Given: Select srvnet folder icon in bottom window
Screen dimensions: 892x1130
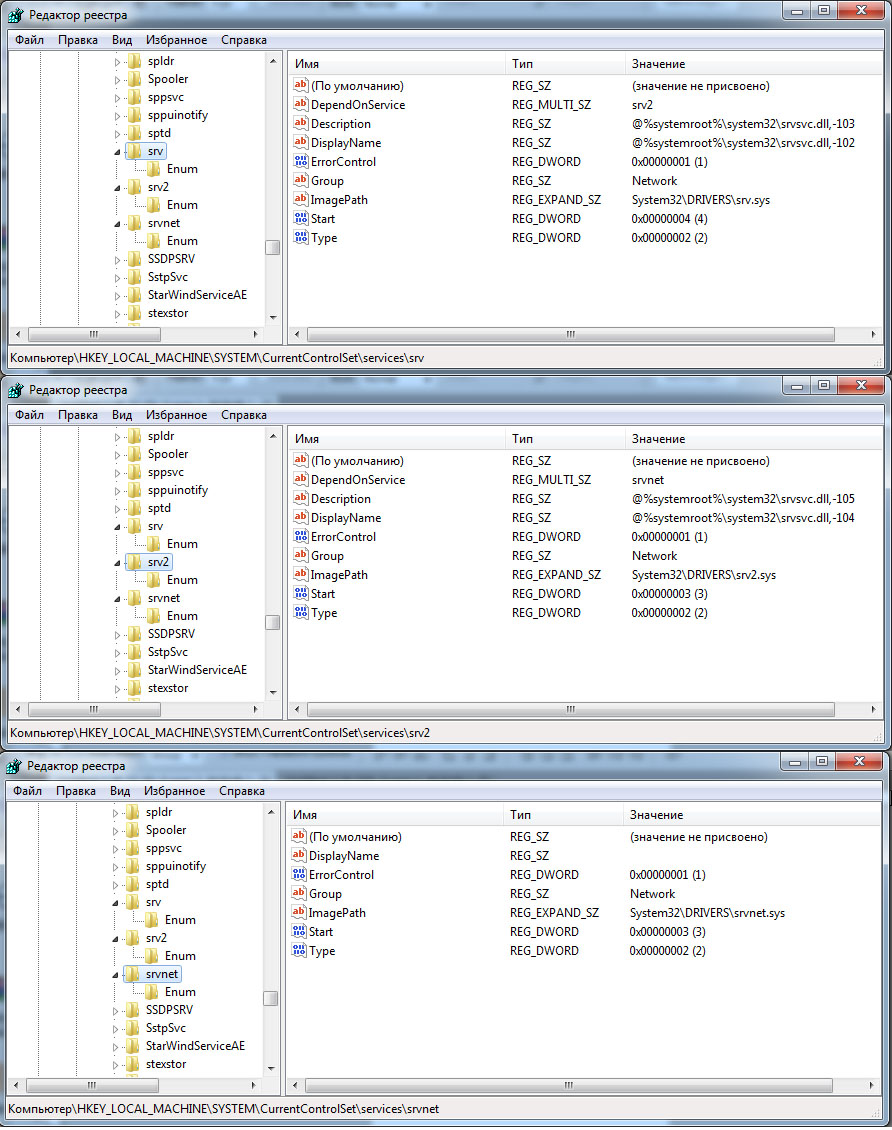Looking at the screenshot, I should click(x=133, y=974).
